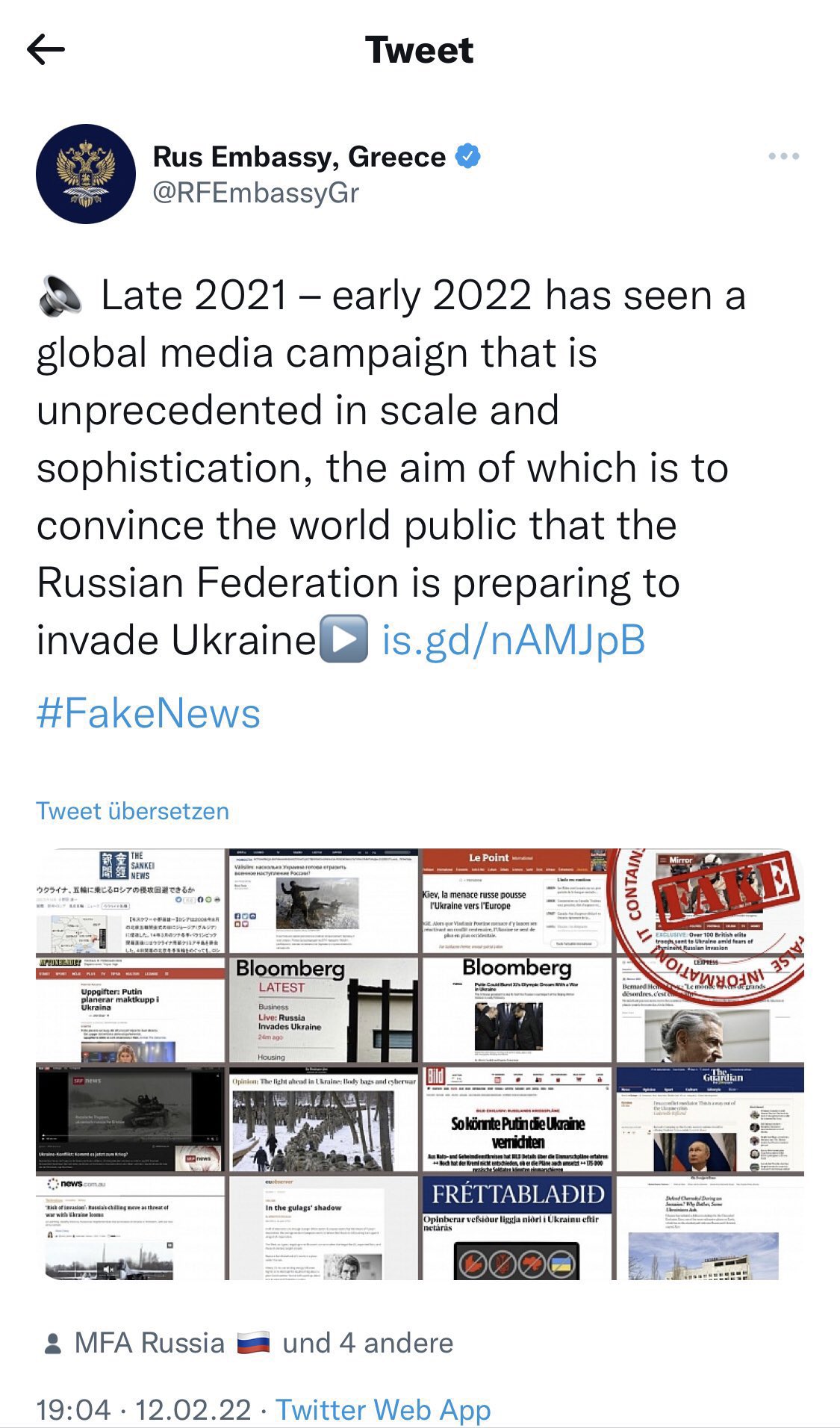Tap the play button emoji
The image size is (840, 1428).
[x=343, y=639]
